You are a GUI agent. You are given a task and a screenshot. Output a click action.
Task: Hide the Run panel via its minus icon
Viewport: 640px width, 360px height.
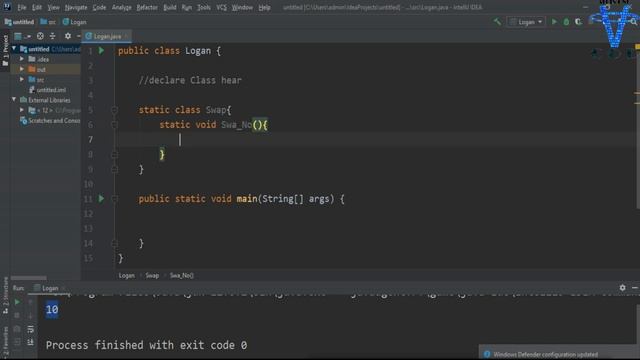635,288
